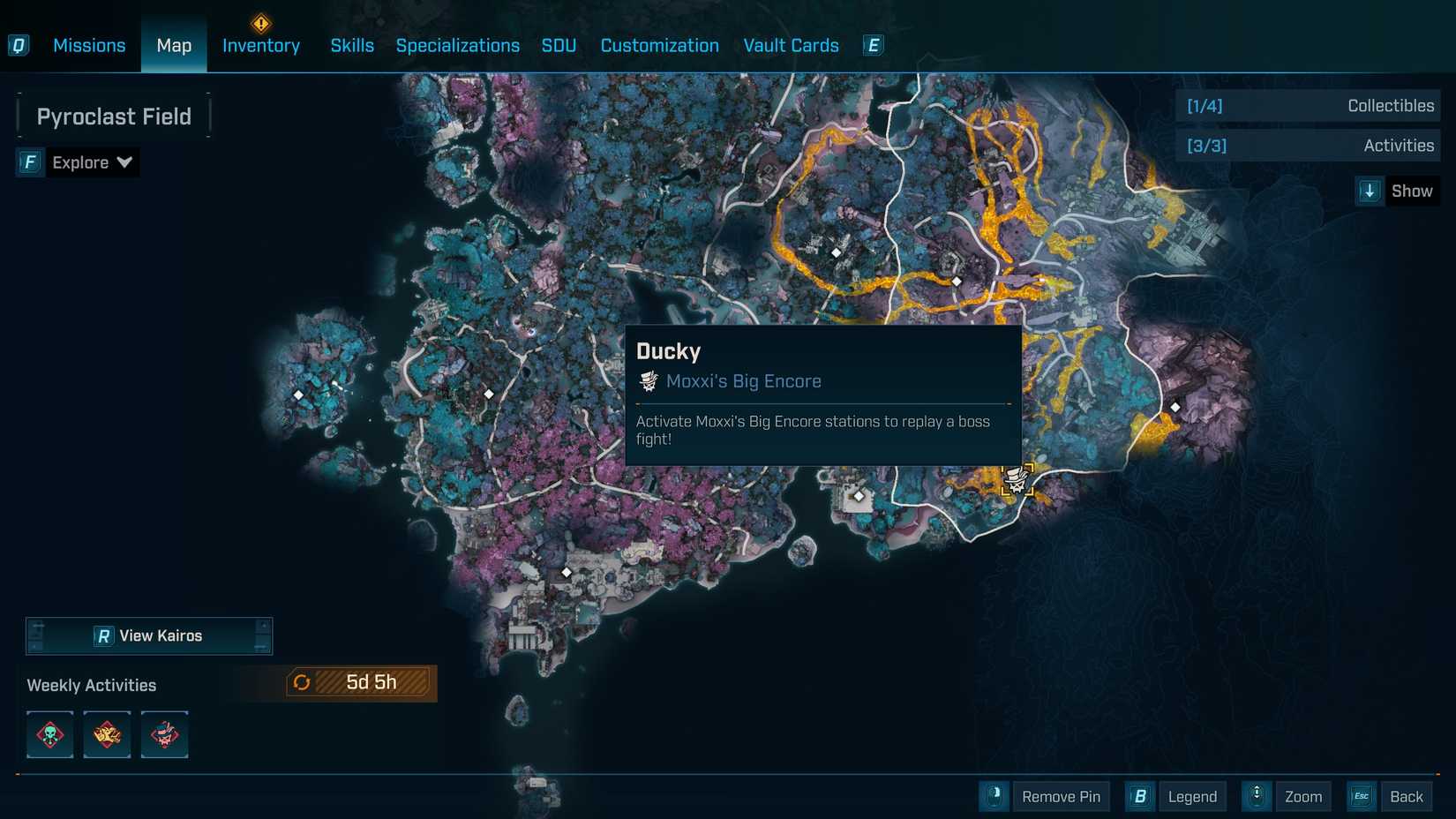This screenshot has height=819, width=1456.
Task: Open the Vault Cards tab
Action: point(792,45)
